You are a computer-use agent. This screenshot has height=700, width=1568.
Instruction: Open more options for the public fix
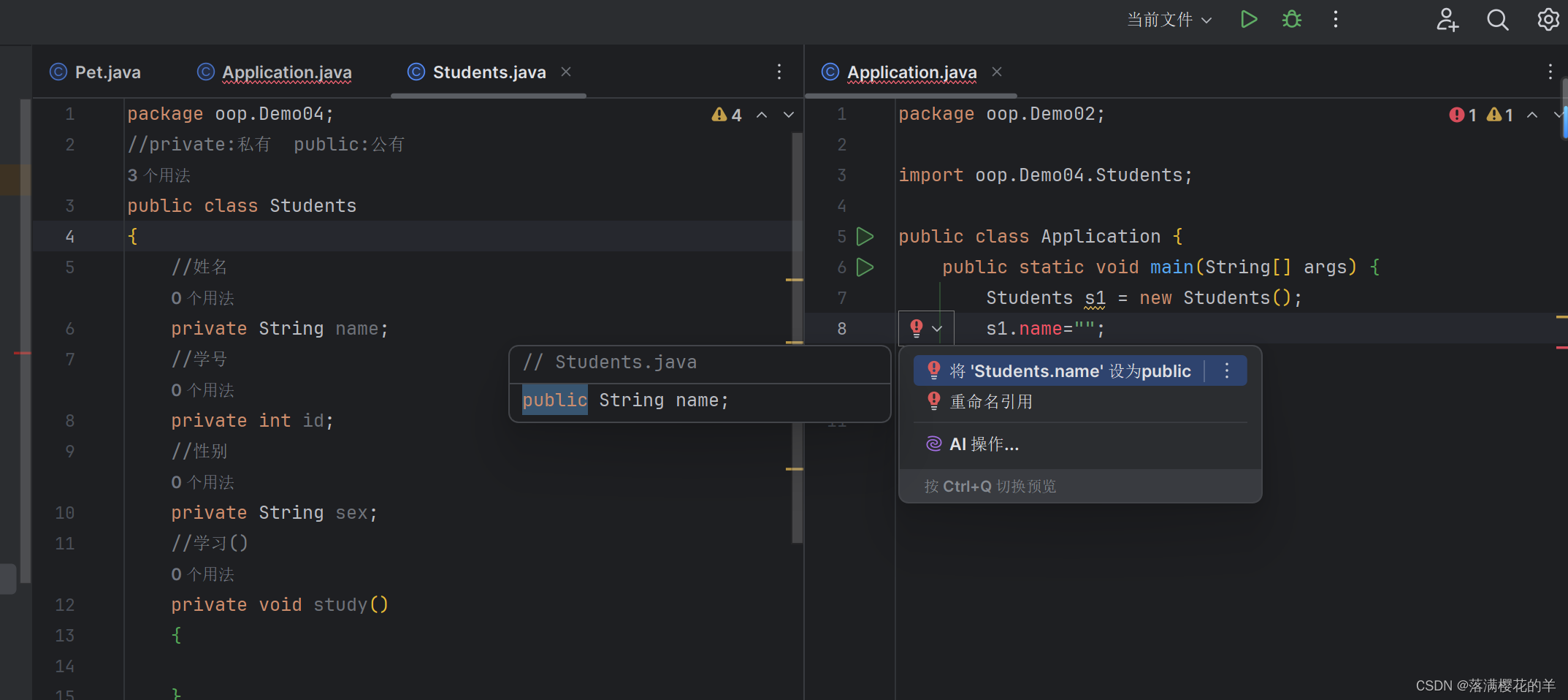coord(1227,371)
